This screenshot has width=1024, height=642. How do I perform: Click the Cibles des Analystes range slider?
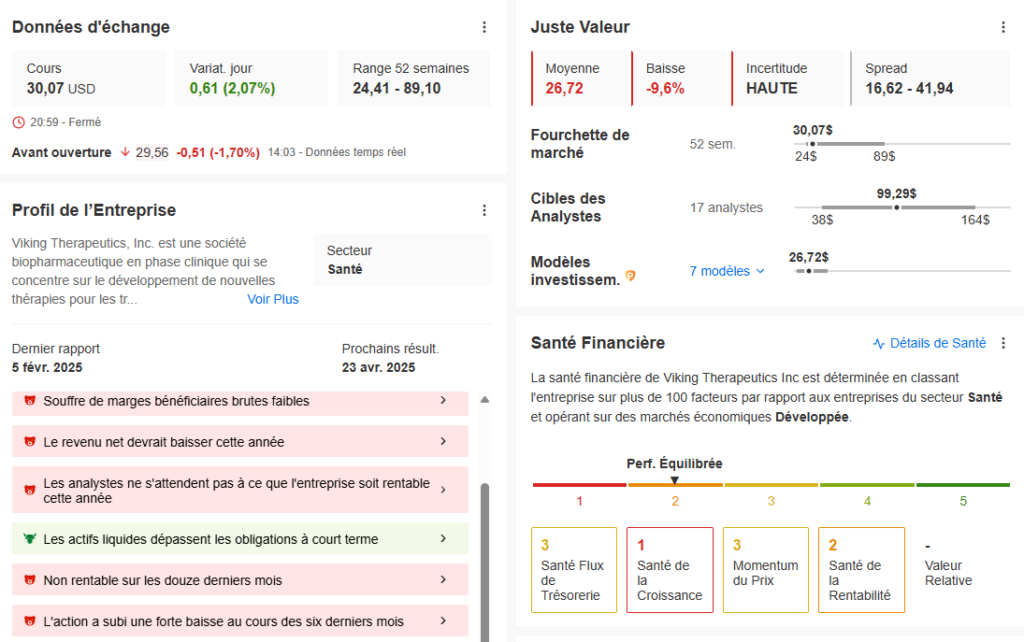(890, 208)
